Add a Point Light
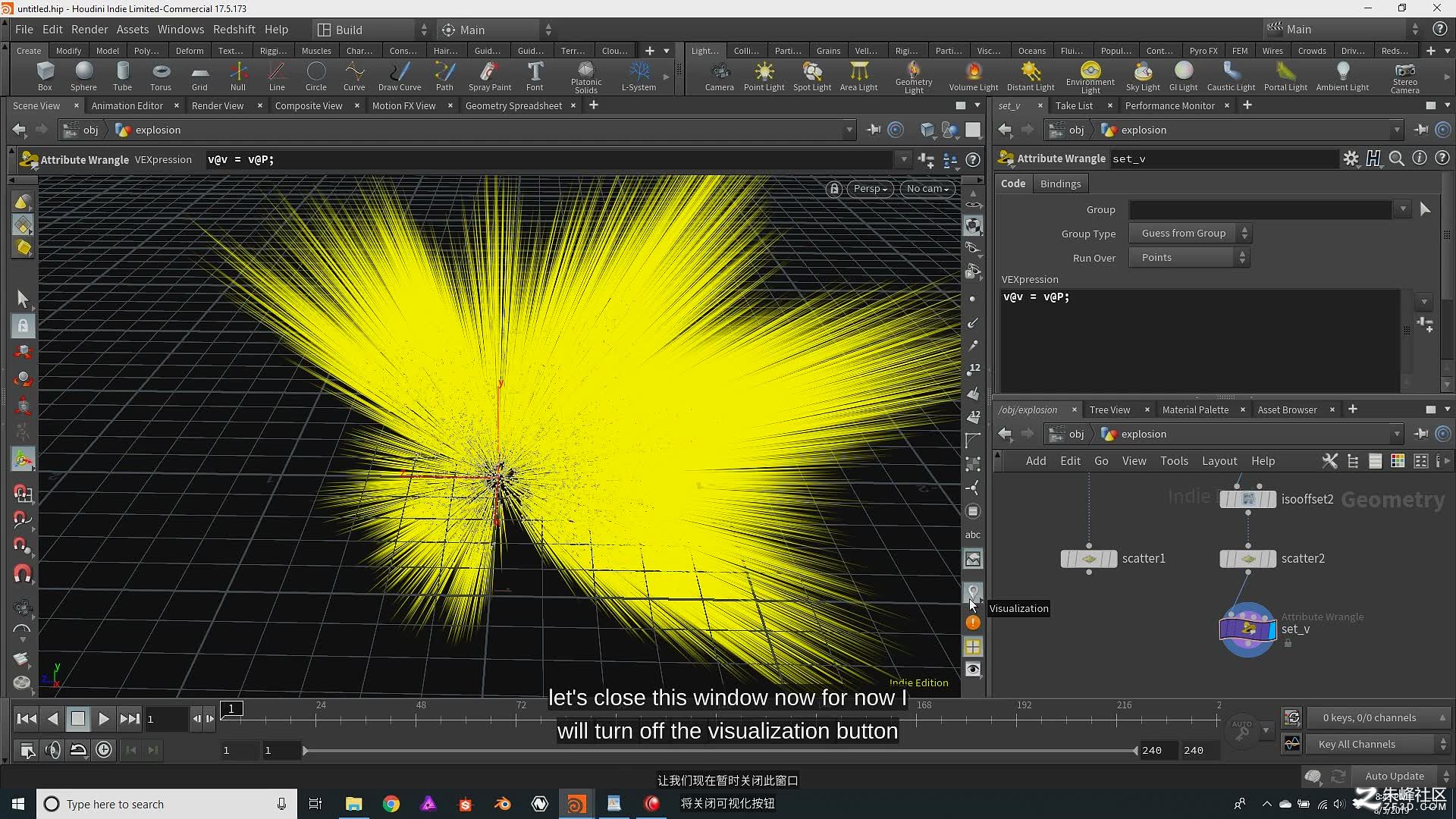Image resolution: width=1456 pixels, height=819 pixels. click(x=764, y=77)
